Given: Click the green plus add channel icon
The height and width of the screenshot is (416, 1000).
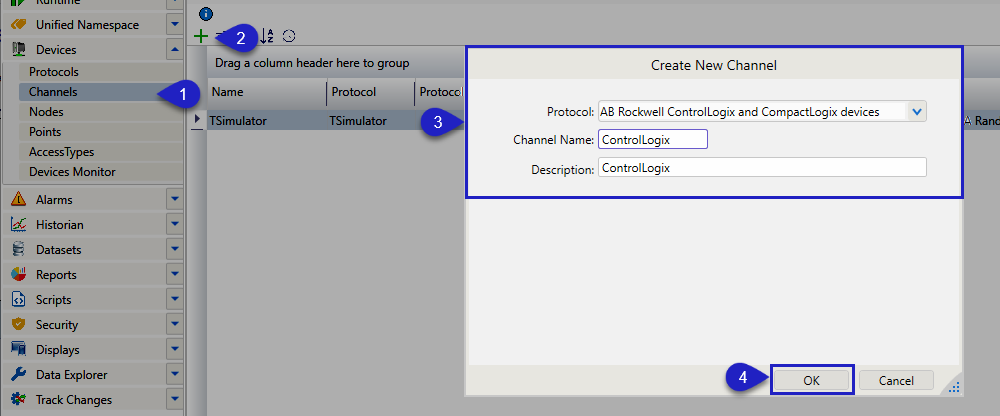Looking at the screenshot, I should (x=201, y=37).
